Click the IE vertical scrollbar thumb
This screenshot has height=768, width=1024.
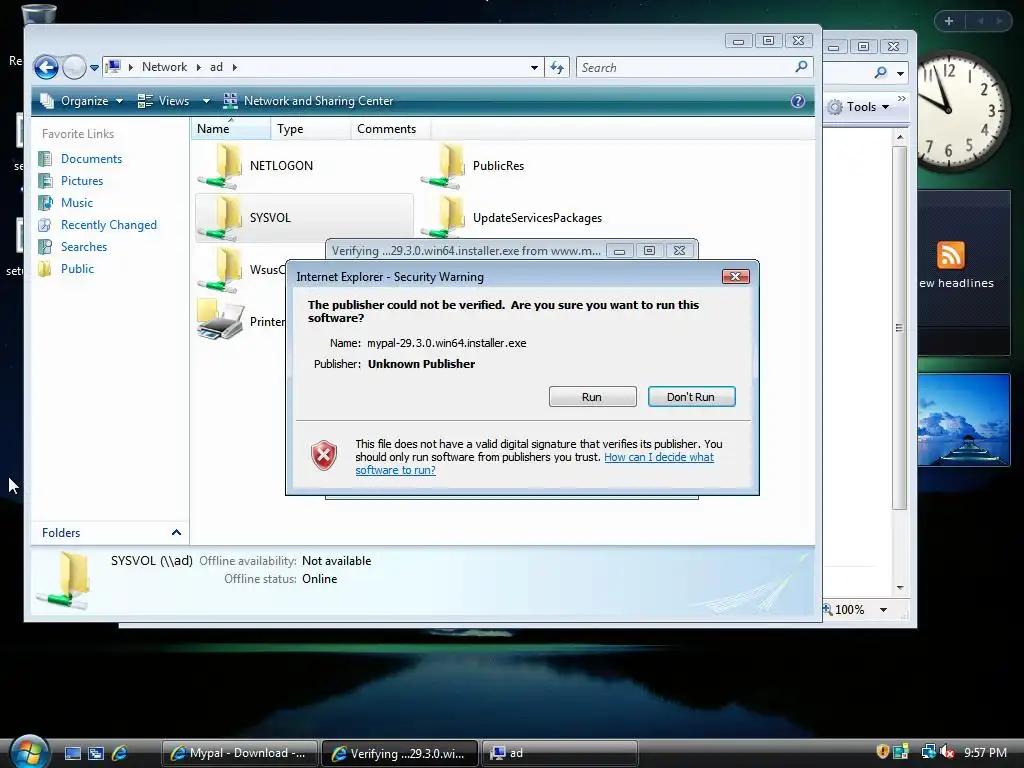(x=900, y=327)
